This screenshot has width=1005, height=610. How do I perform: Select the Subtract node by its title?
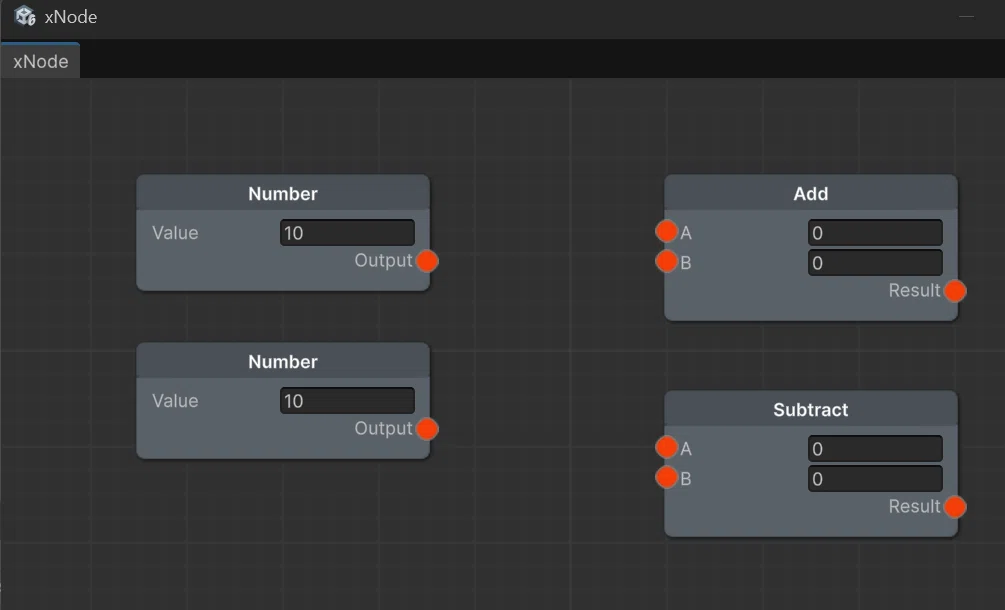[811, 409]
